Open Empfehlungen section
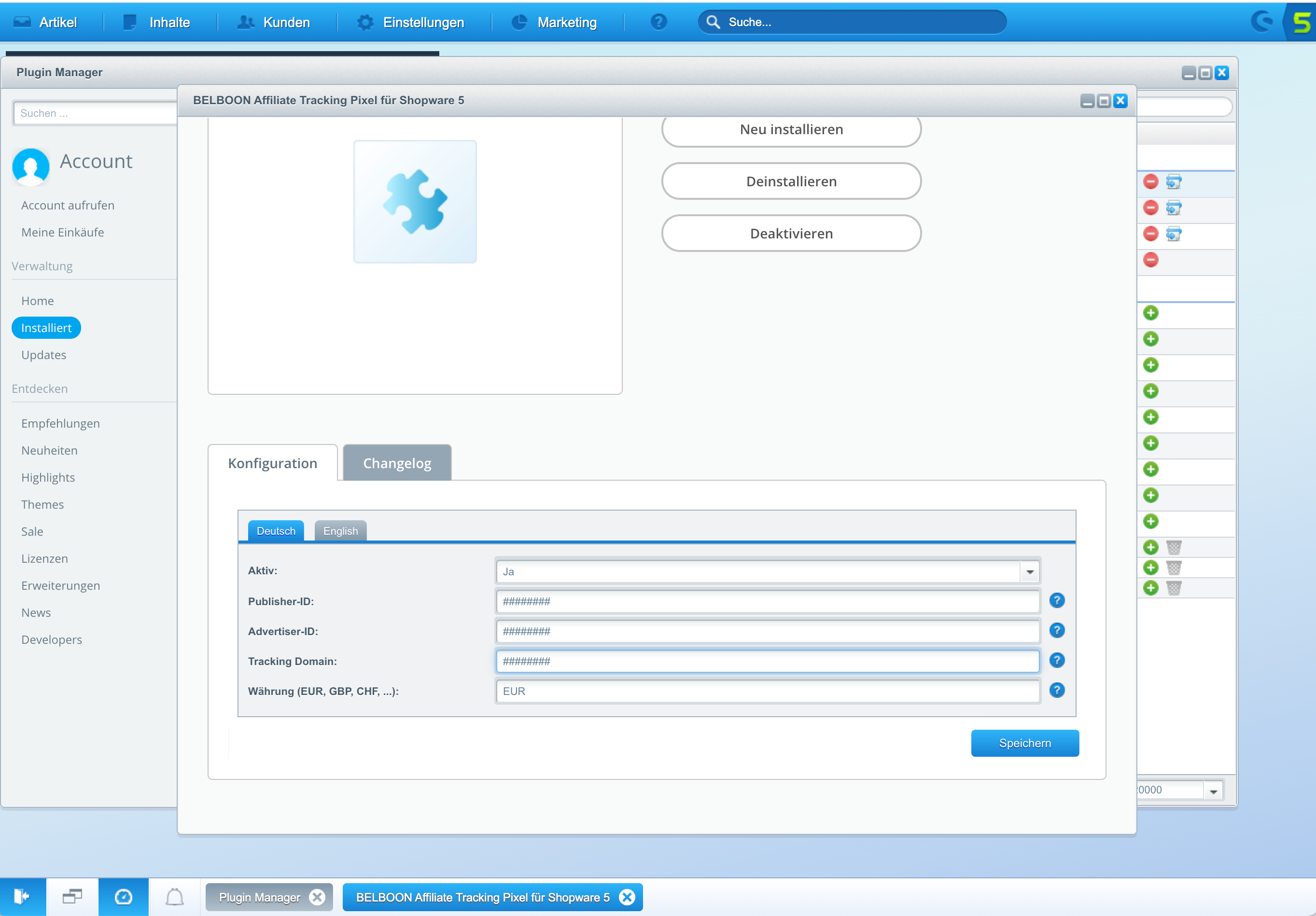This screenshot has width=1316, height=916. click(60, 423)
